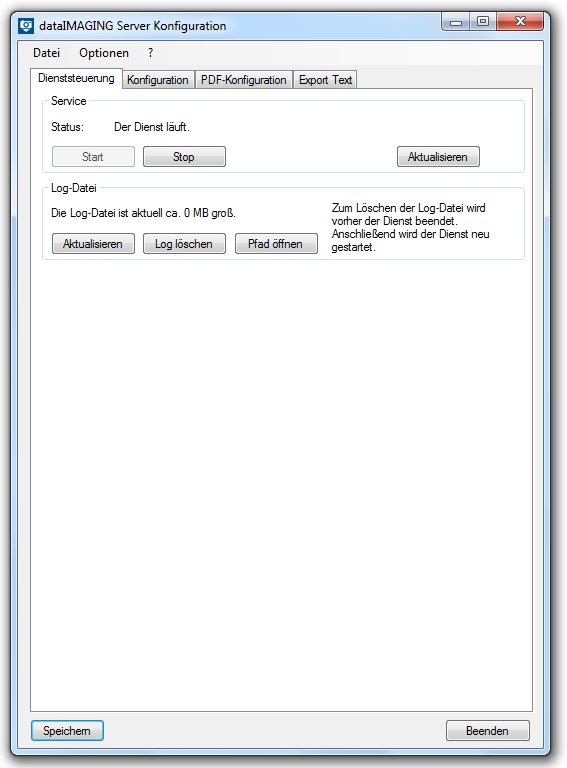Open the question mark help menu
This screenshot has width=567, height=768.
point(151,53)
